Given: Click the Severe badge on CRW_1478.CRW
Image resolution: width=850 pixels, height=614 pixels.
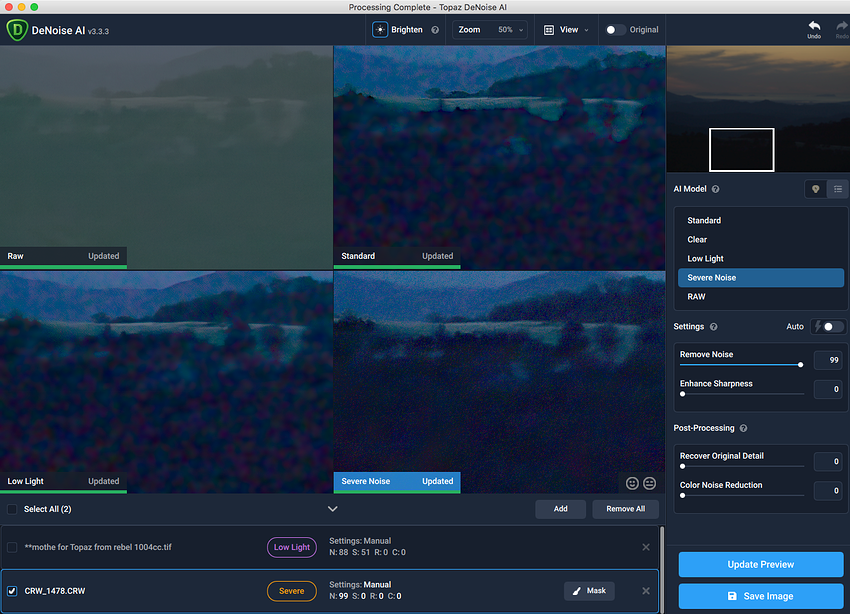Looking at the screenshot, I should tap(292, 591).
